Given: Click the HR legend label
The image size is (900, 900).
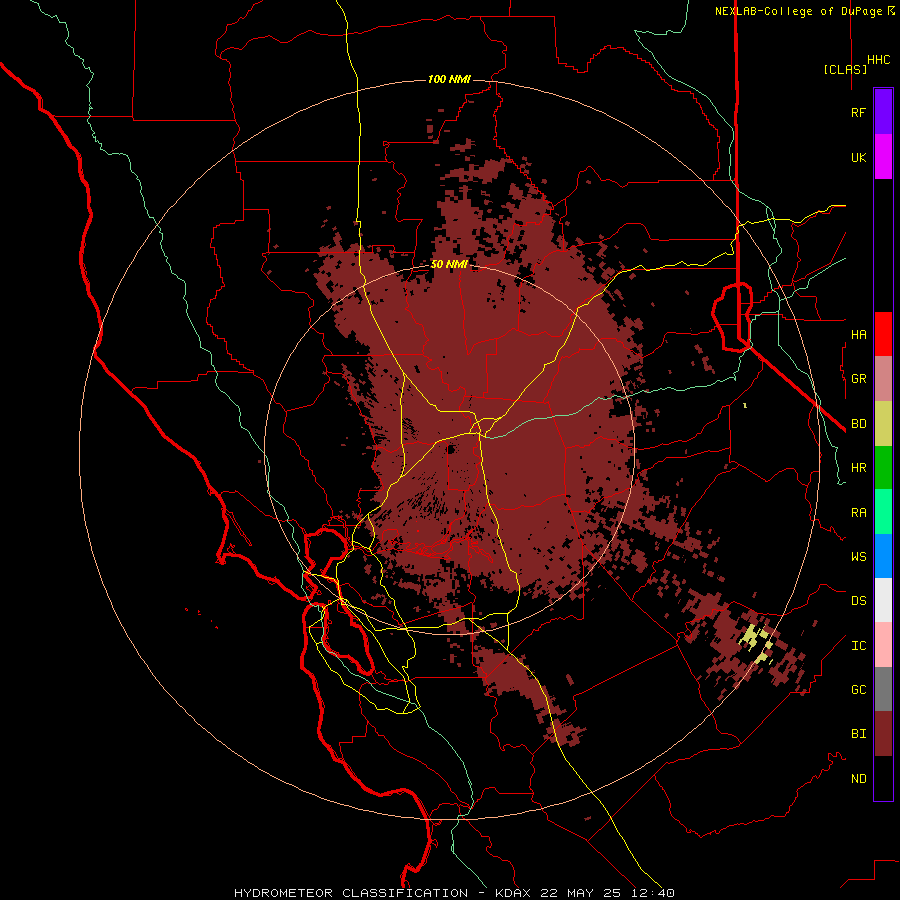Looking at the screenshot, I should 858,468.
